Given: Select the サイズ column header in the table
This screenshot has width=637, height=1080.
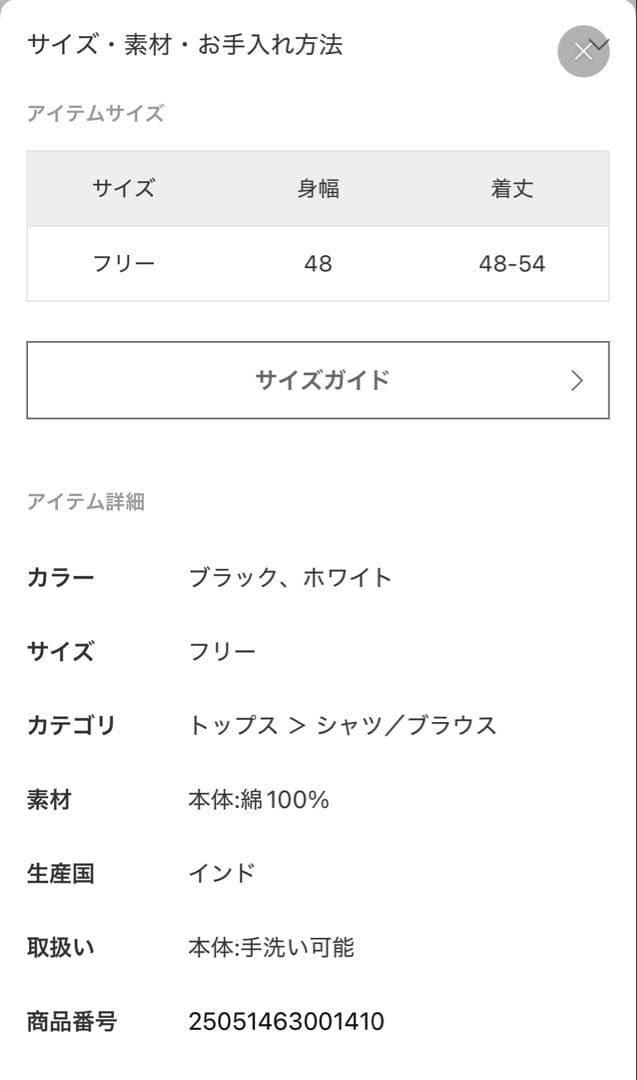Looking at the screenshot, I should tap(123, 188).
